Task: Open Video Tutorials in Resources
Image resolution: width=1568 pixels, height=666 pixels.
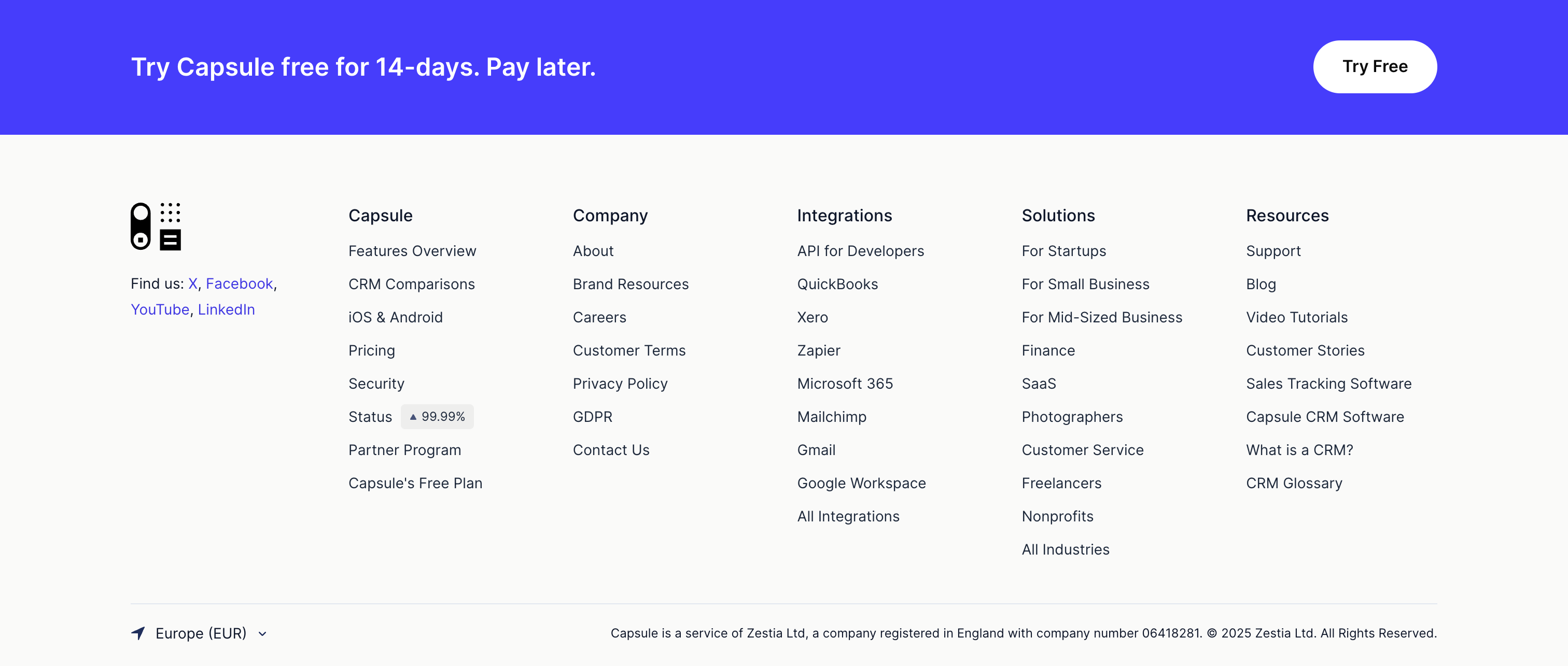Action: pyautogui.click(x=1296, y=317)
